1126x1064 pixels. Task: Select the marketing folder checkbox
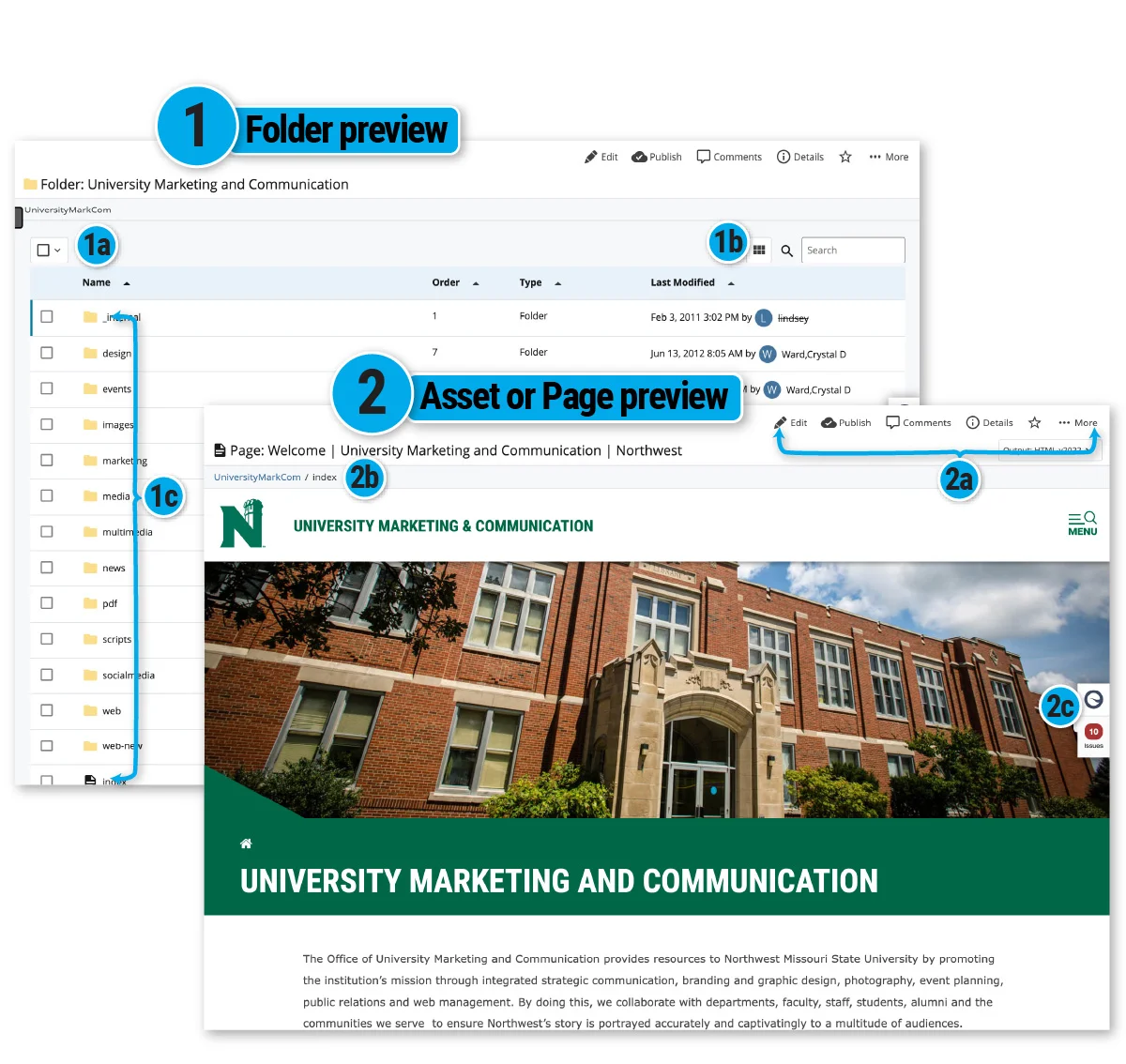tap(47, 460)
